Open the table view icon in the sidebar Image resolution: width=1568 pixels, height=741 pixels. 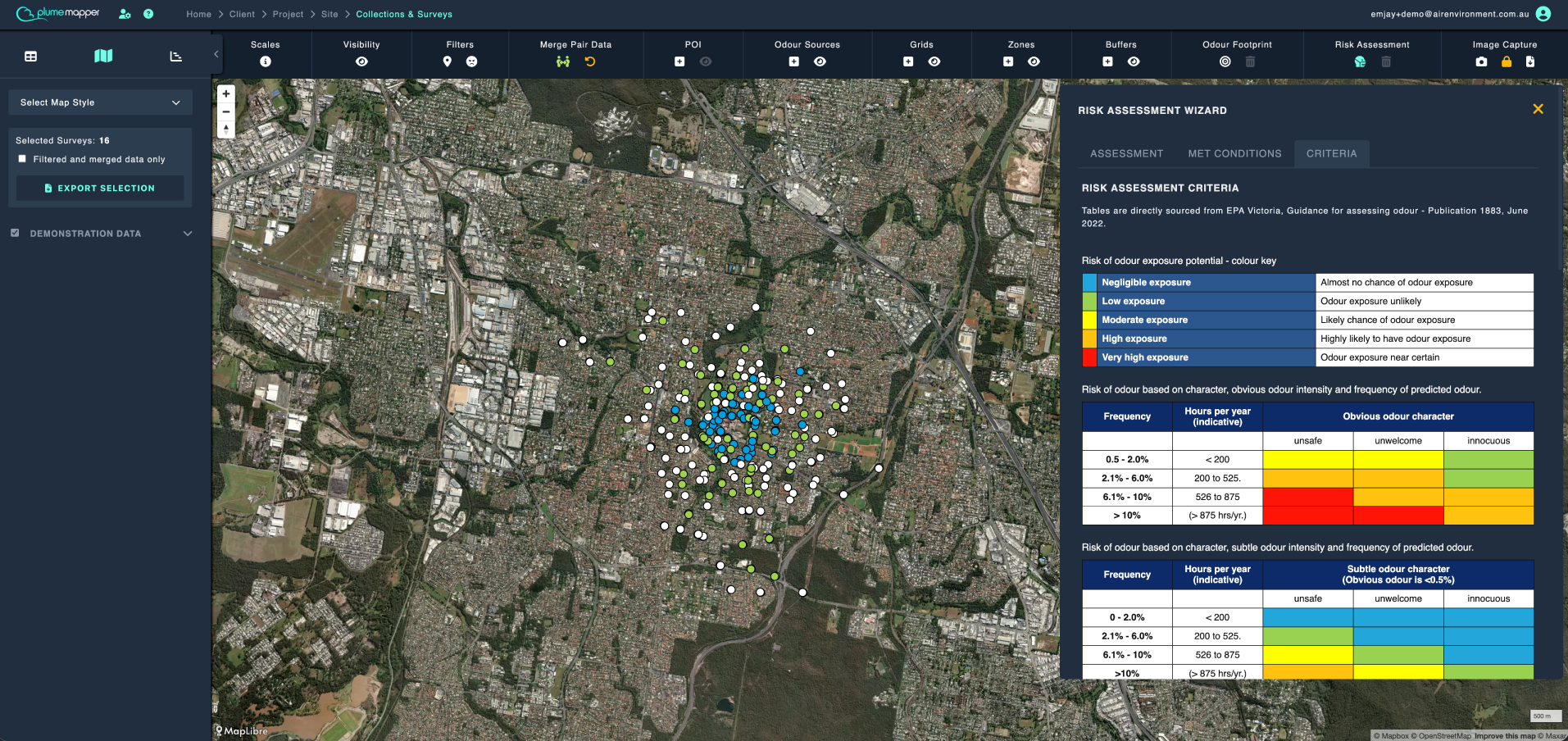pyautogui.click(x=31, y=57)
